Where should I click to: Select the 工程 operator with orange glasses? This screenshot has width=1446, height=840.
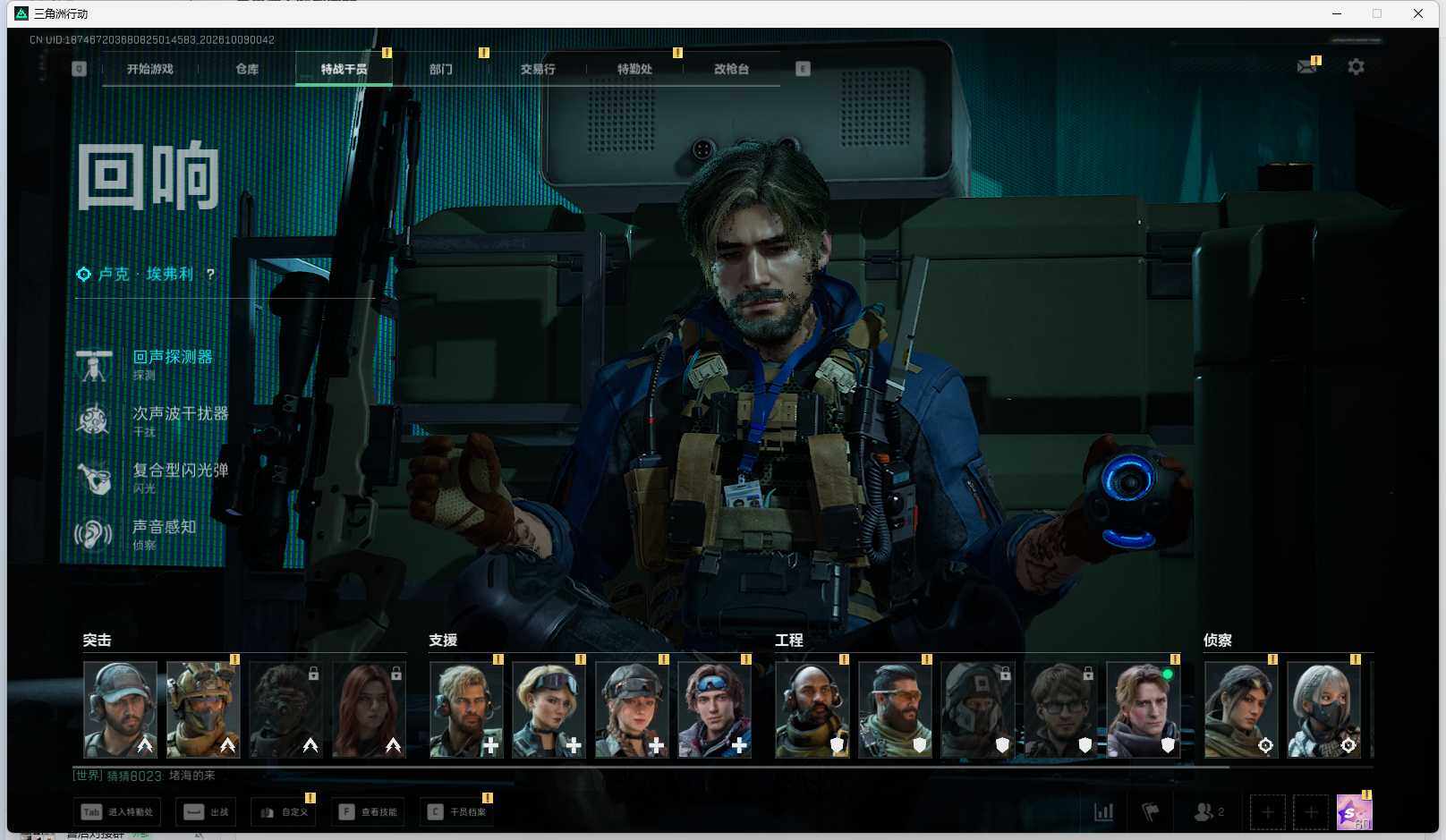pyautogui.click(x=895, y=709)
